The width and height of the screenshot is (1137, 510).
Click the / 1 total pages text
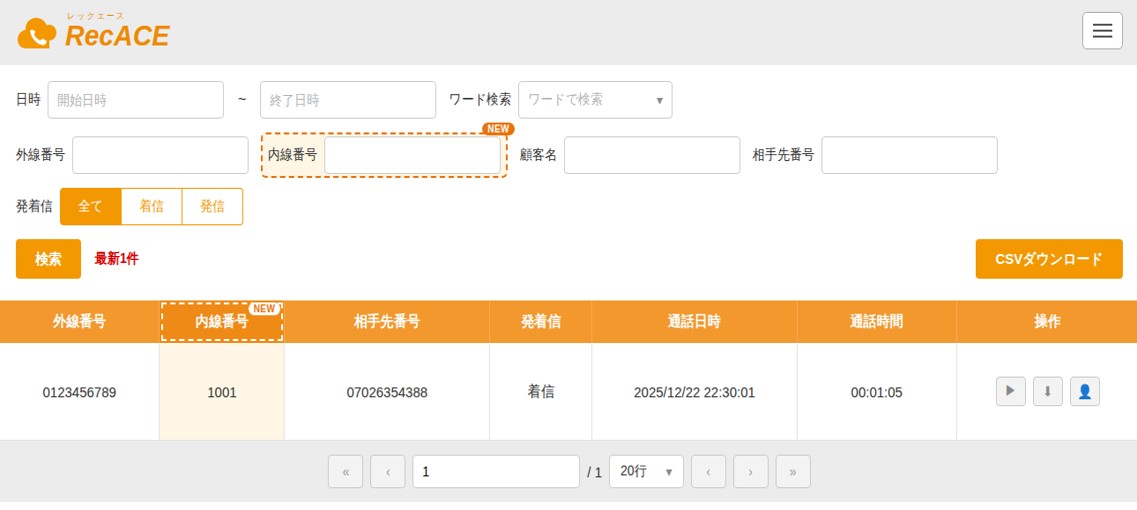[x=595, y=472]
